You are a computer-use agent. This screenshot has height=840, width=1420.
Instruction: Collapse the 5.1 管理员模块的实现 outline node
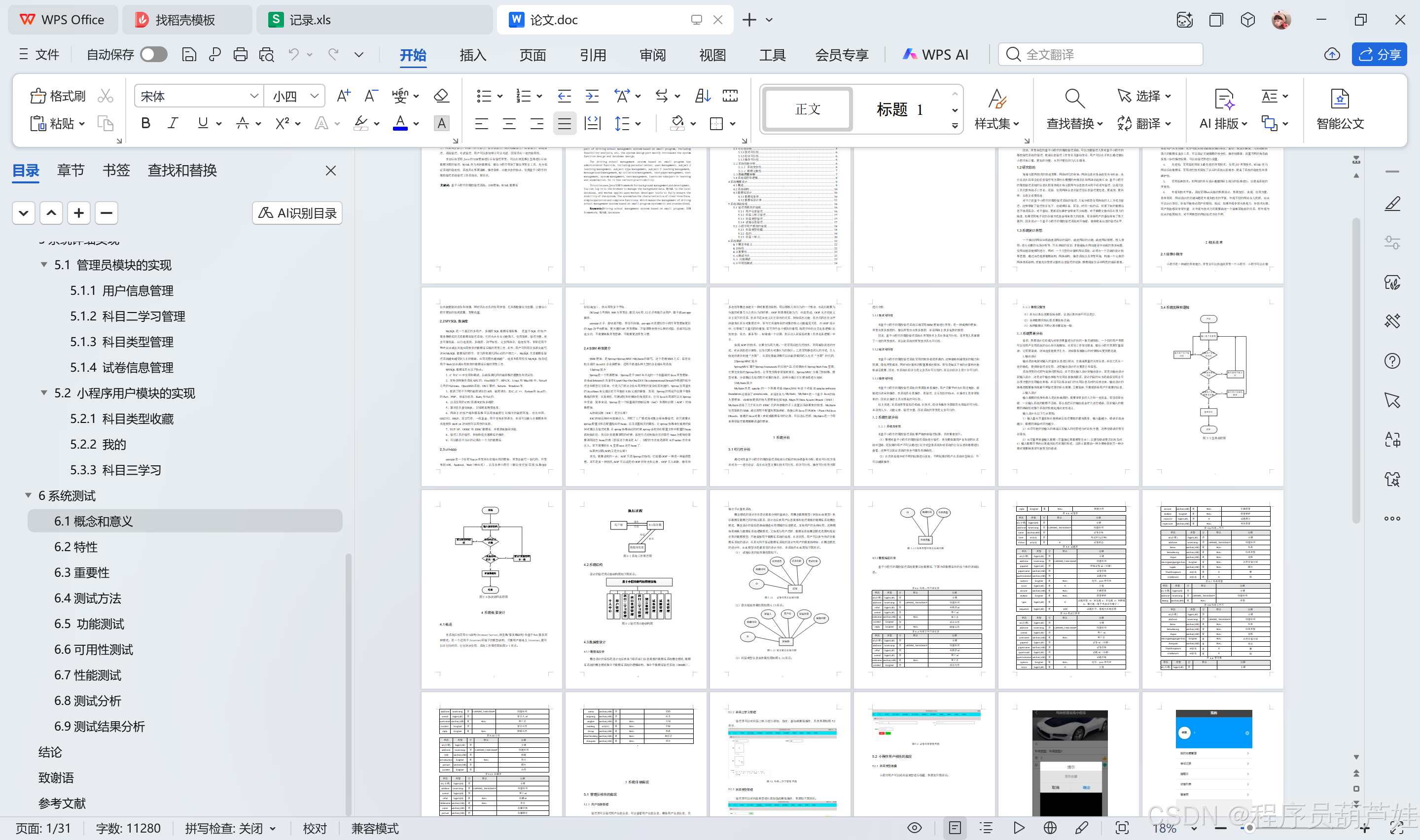(x=43, y=264)
